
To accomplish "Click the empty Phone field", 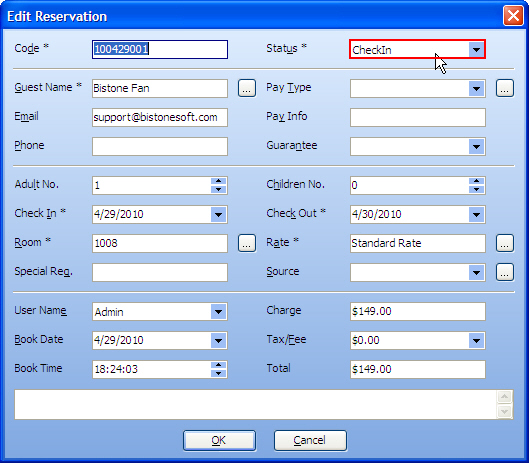I will pyautogui.click(x=160, y=146).
